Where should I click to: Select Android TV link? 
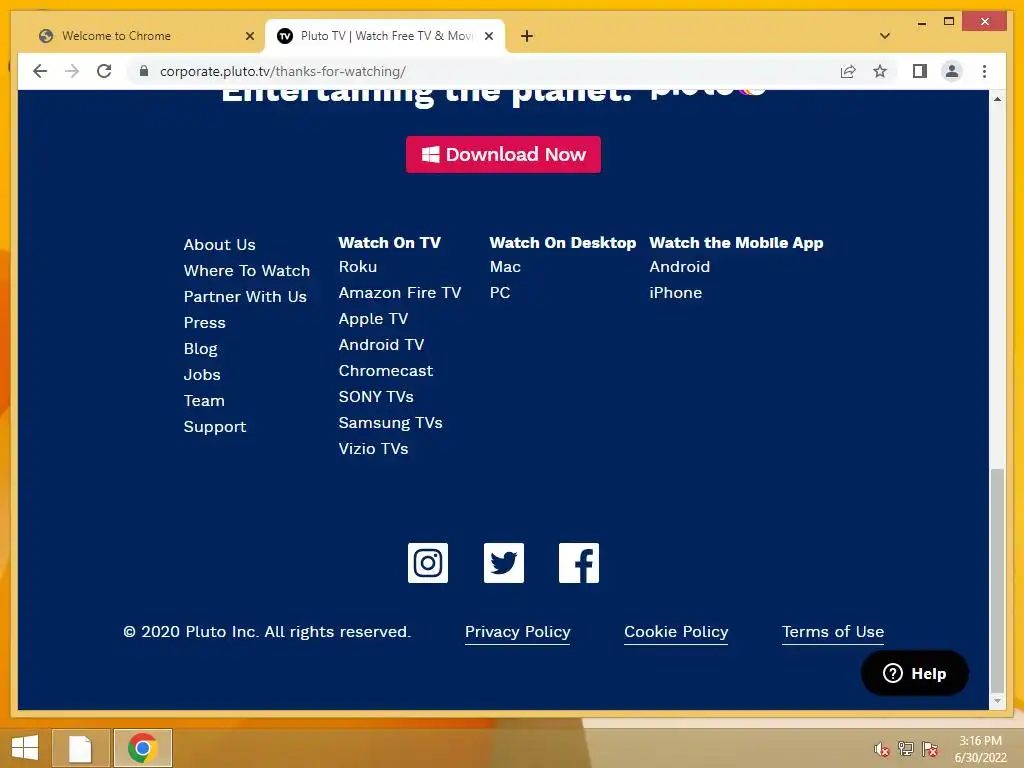point(381,345)
